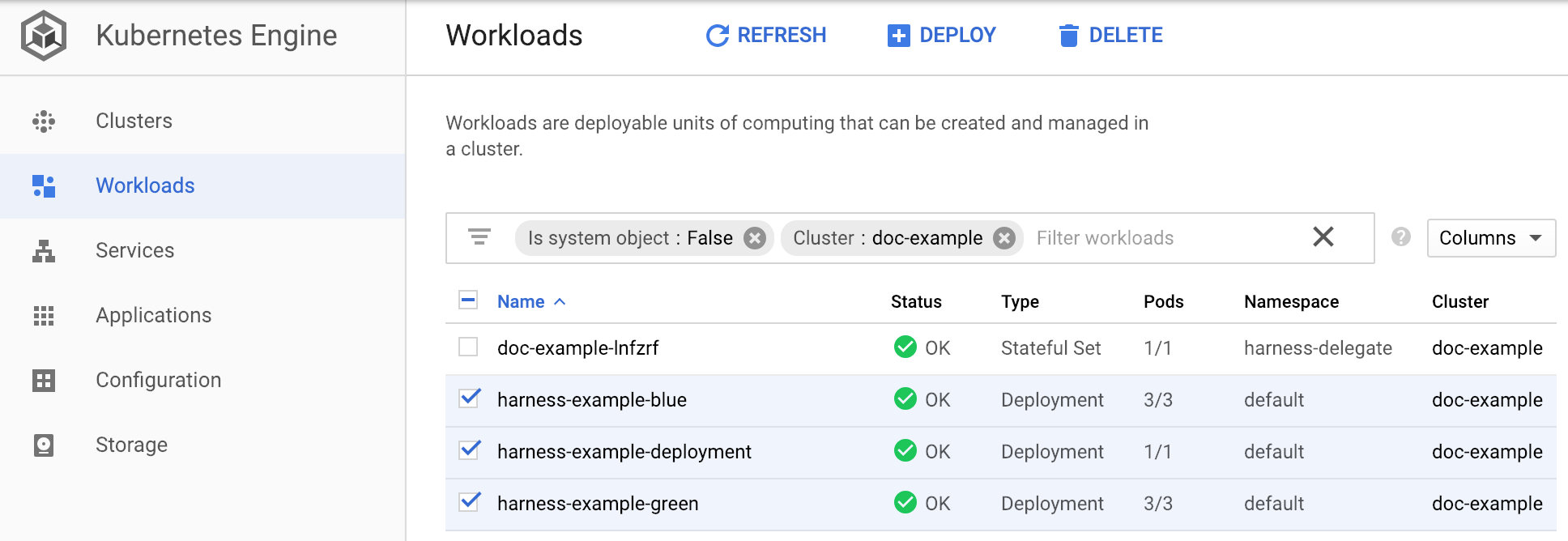Click the Delete trash can icon

pos(1069,36)
